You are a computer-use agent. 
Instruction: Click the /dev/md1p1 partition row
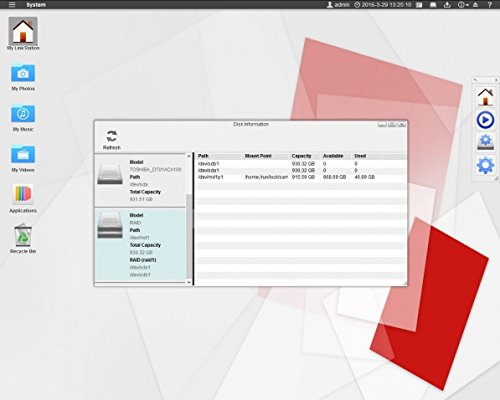301,177
